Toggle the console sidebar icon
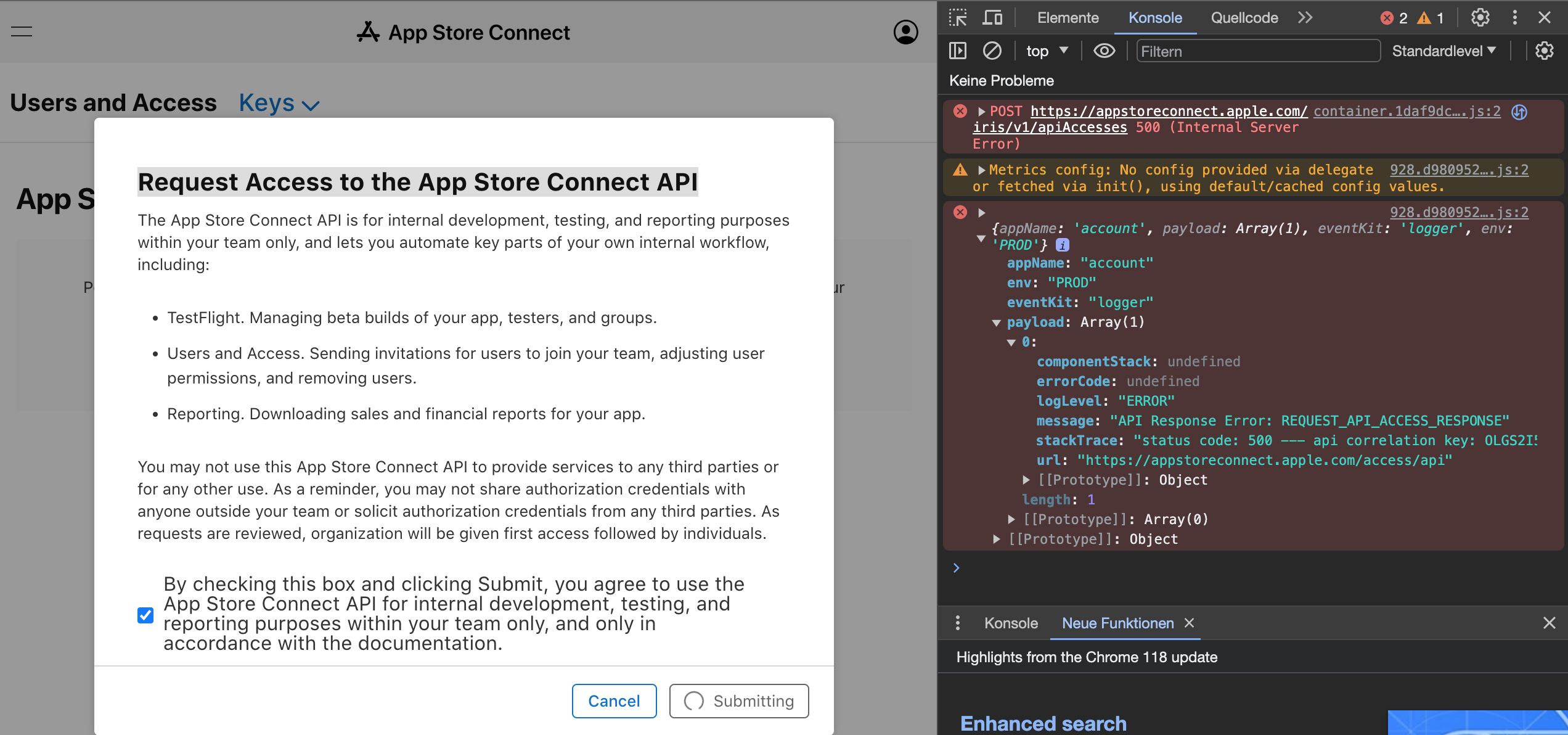 (958, 51)
